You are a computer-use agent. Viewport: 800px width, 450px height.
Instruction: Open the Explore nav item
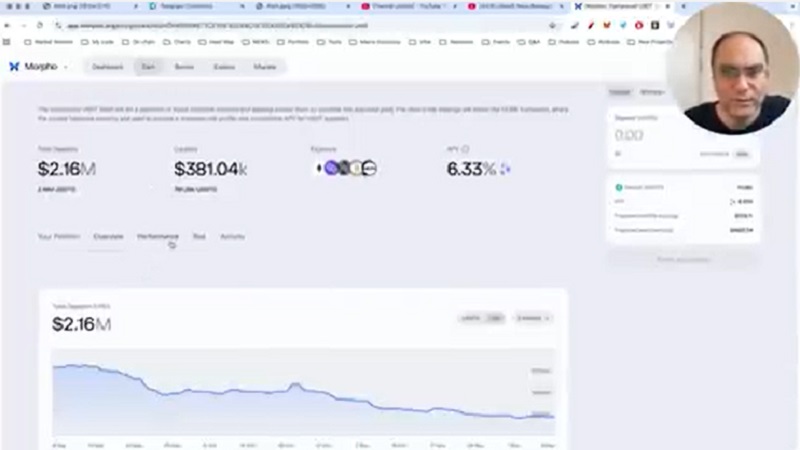pyautogui.click(x=224, y=67)
